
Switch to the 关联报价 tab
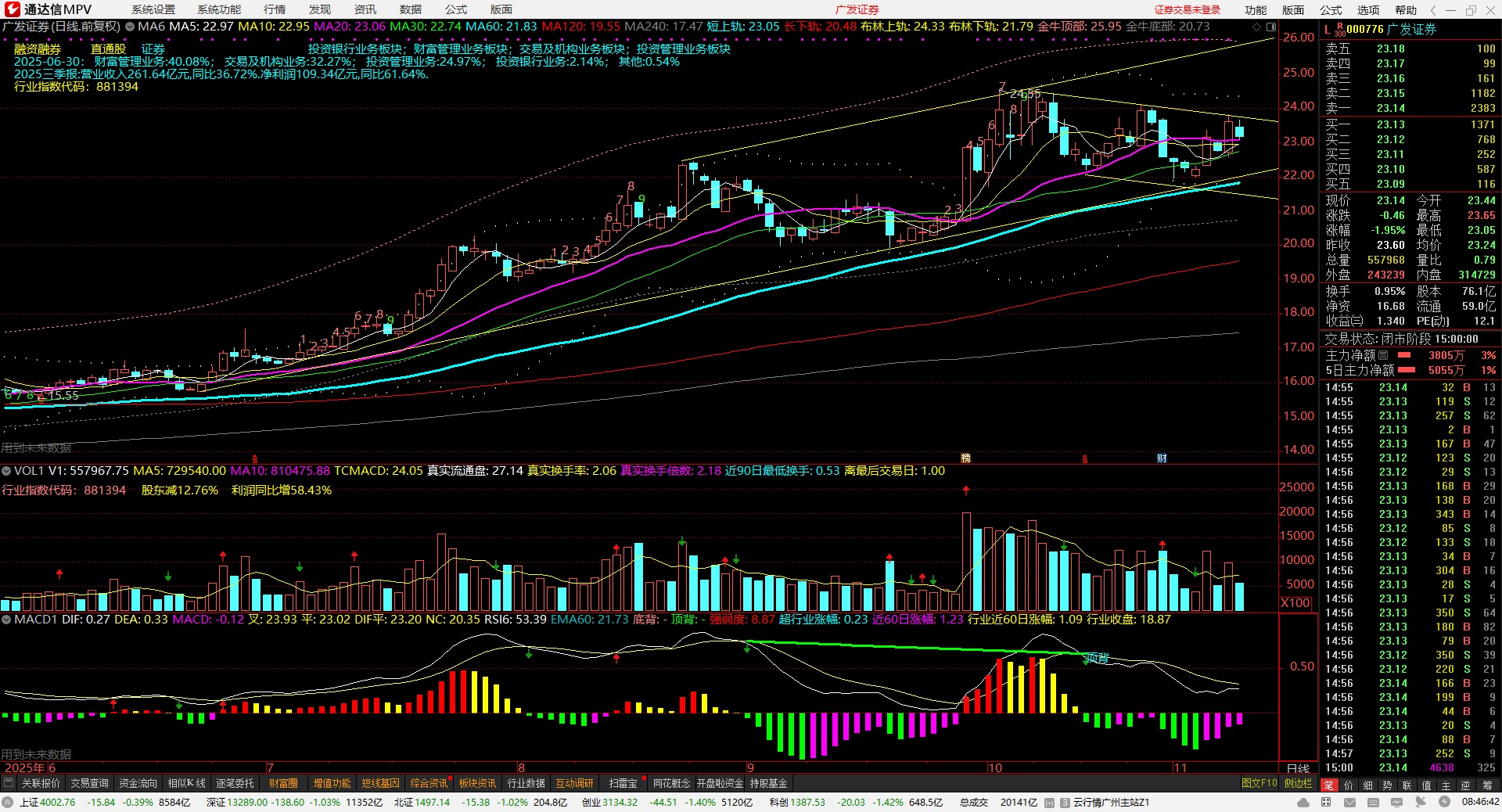point(41,783)
